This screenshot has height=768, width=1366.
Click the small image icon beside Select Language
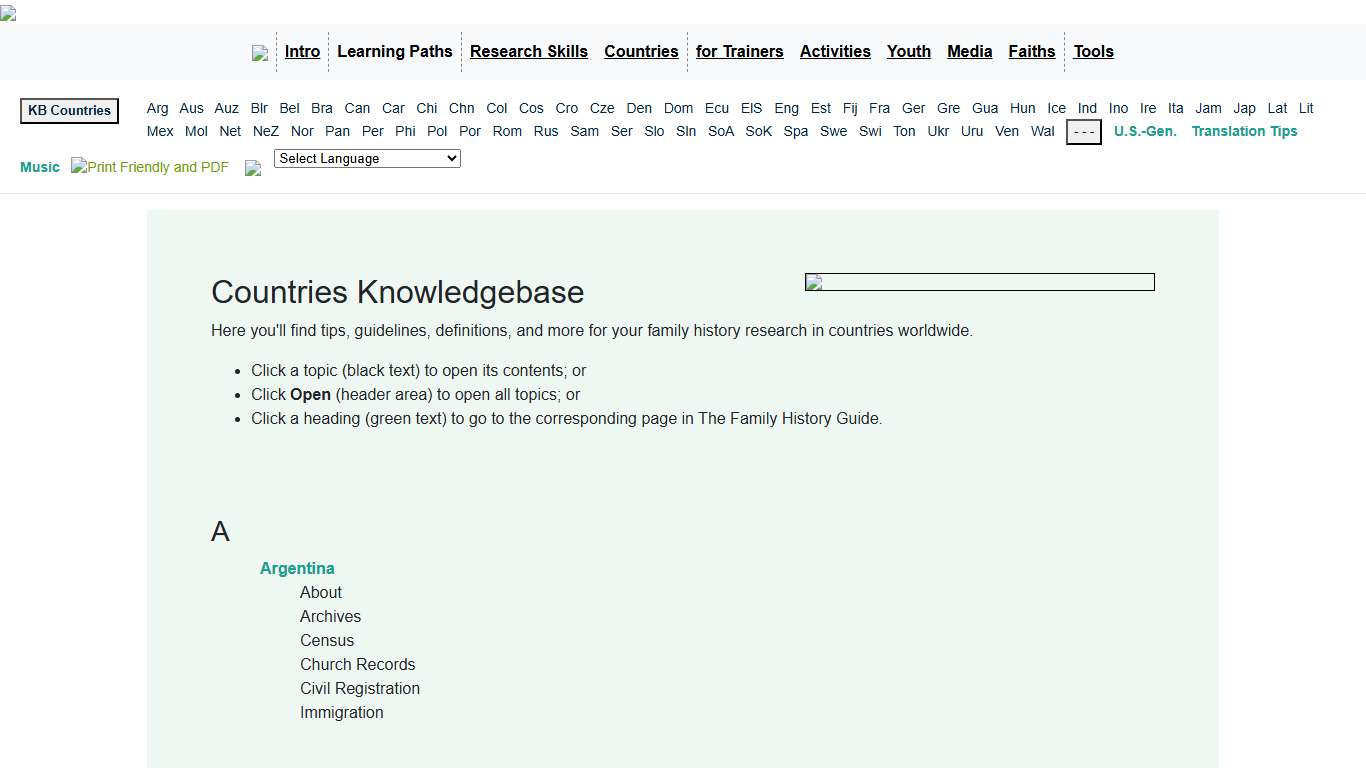[x=252, y=168]
